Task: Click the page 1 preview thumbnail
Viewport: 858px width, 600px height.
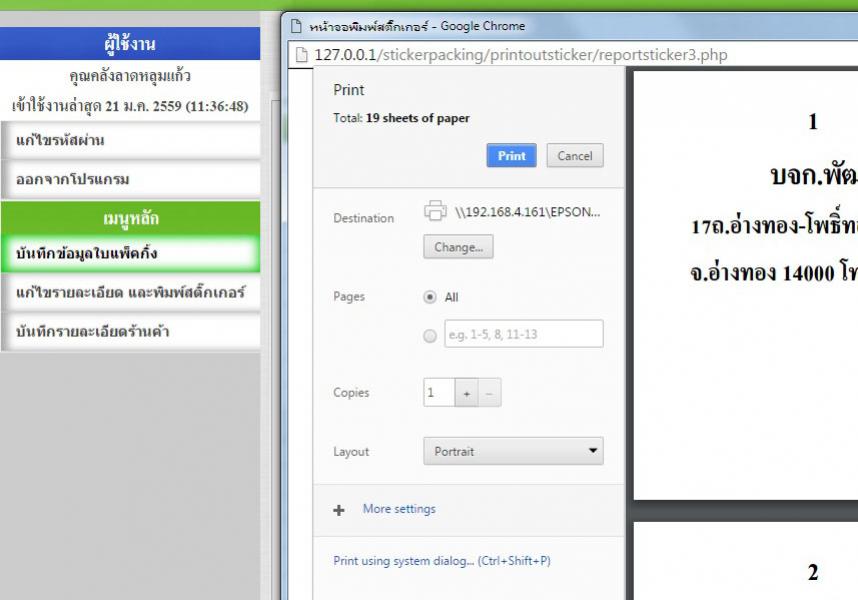Action: [x=745, y=285]
